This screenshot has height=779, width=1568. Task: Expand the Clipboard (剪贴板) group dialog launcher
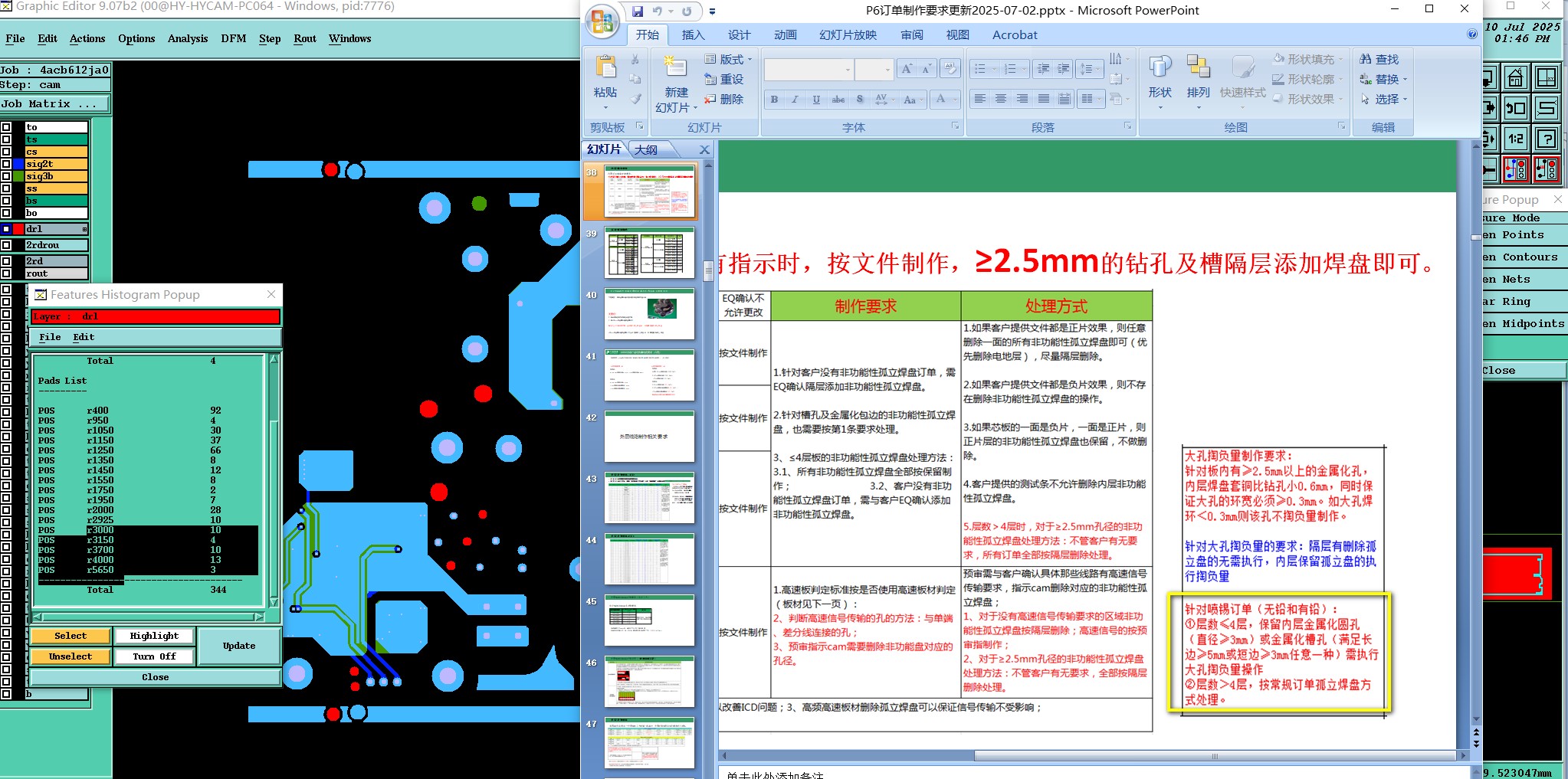click(639, 126)
